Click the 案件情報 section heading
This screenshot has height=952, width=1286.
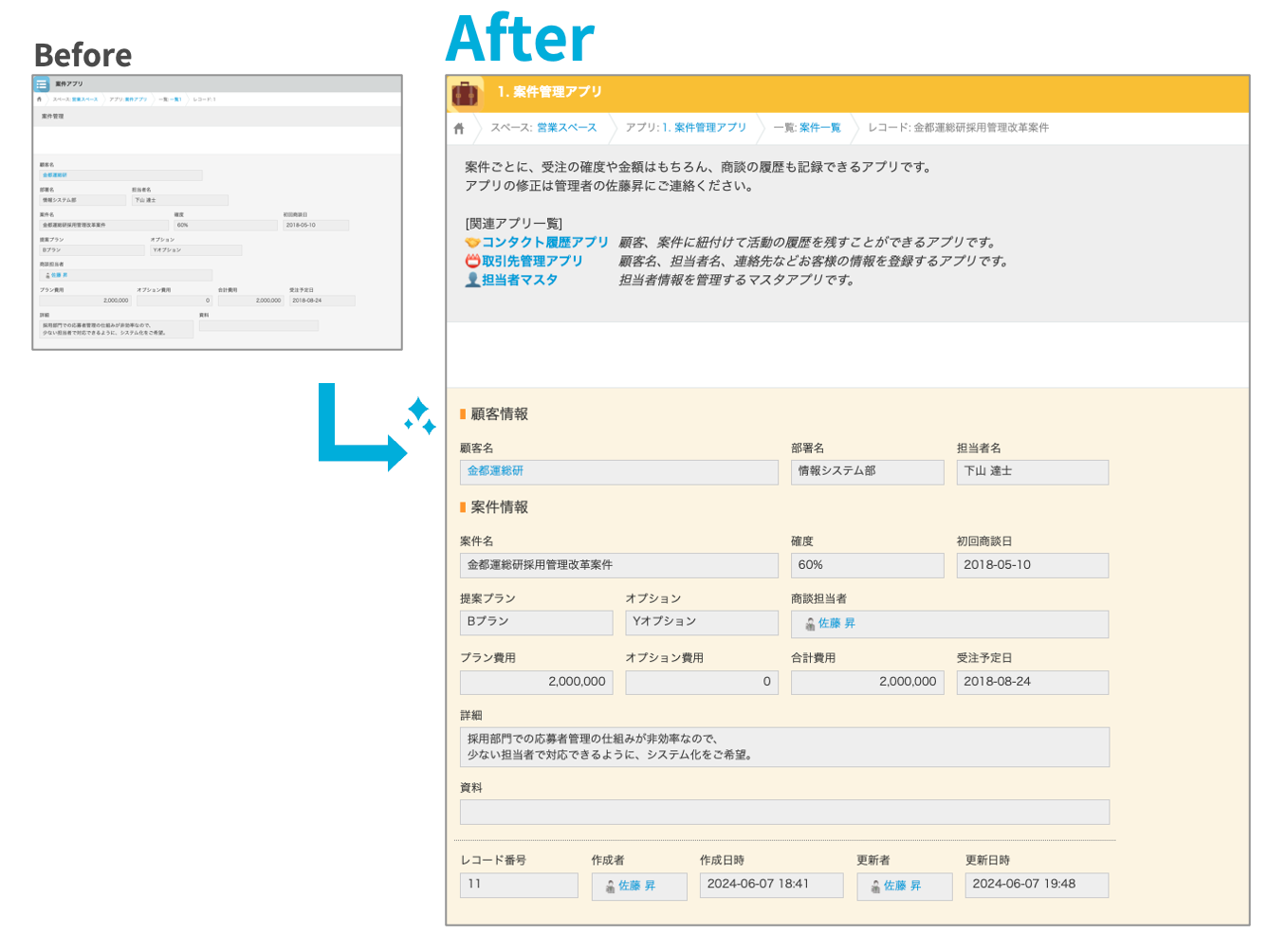click(500, 507)
